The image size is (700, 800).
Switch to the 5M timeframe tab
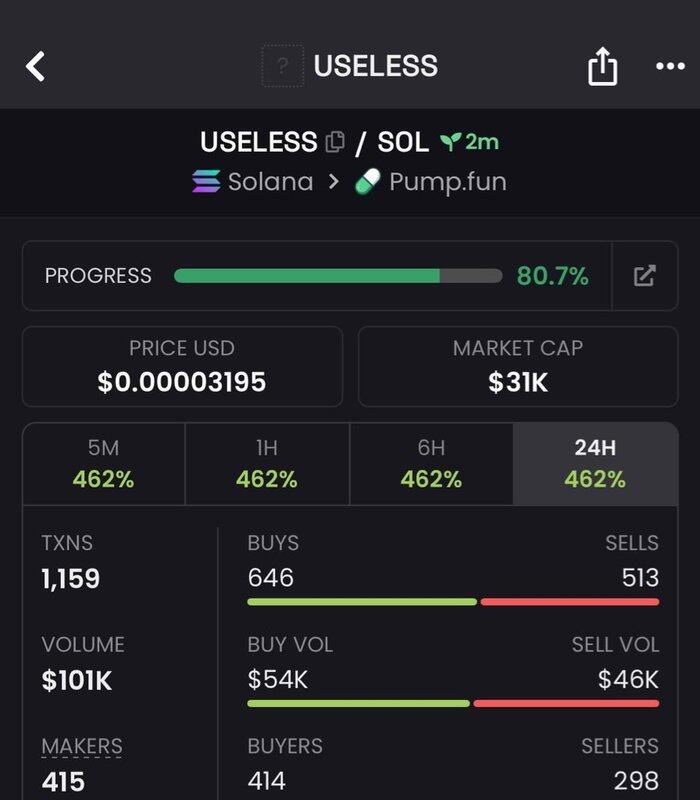click(x=103, y=464)
